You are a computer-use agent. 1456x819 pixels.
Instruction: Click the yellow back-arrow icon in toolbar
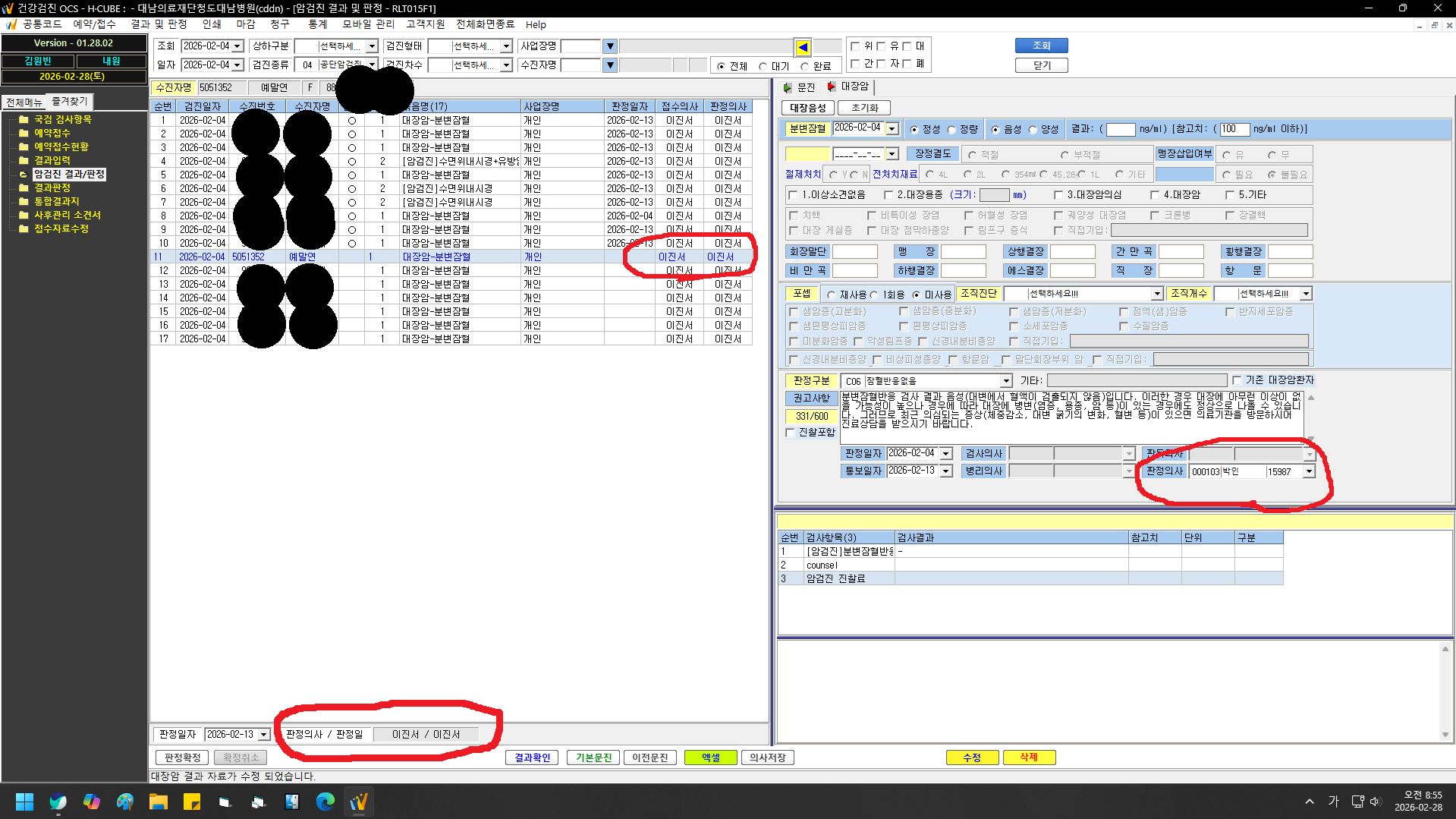(803, 47)
